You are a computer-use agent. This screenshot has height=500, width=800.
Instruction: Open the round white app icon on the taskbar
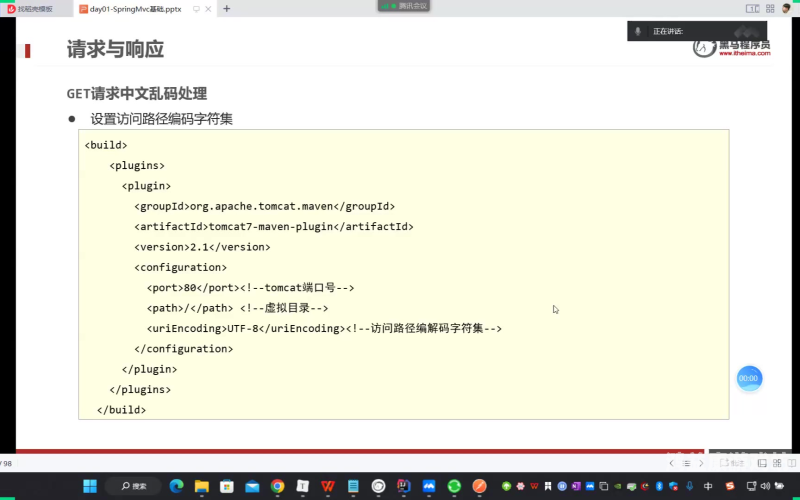(379, 486)
